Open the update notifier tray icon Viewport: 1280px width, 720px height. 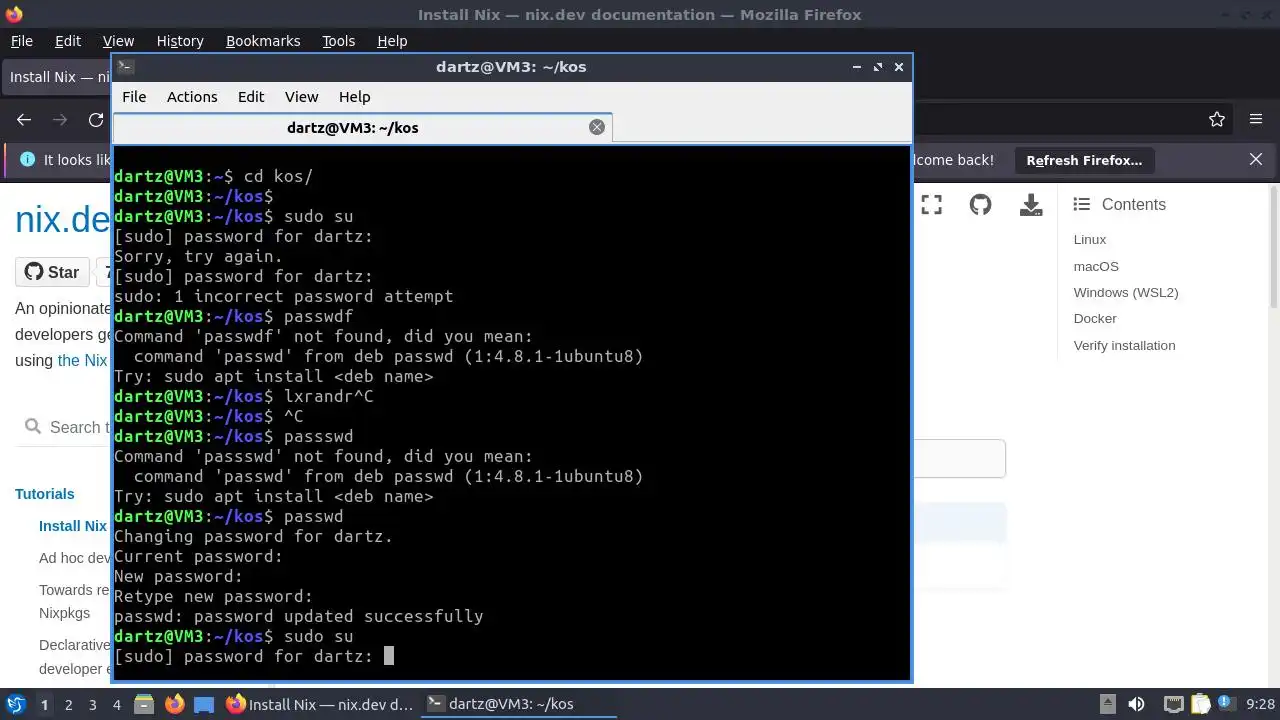tap(1226, 705)
